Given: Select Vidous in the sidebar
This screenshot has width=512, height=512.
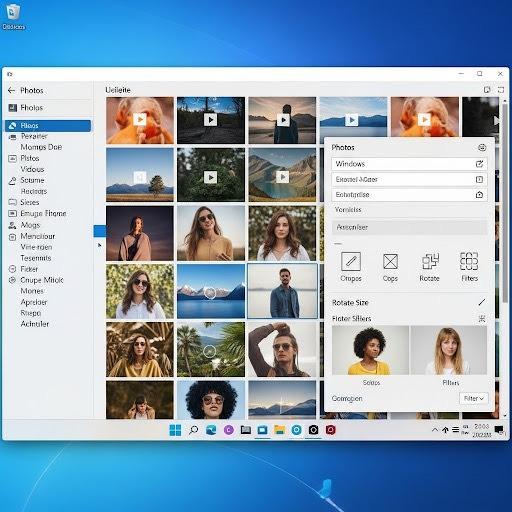Looking at the screenshot, I should click(x=32, y=169).
